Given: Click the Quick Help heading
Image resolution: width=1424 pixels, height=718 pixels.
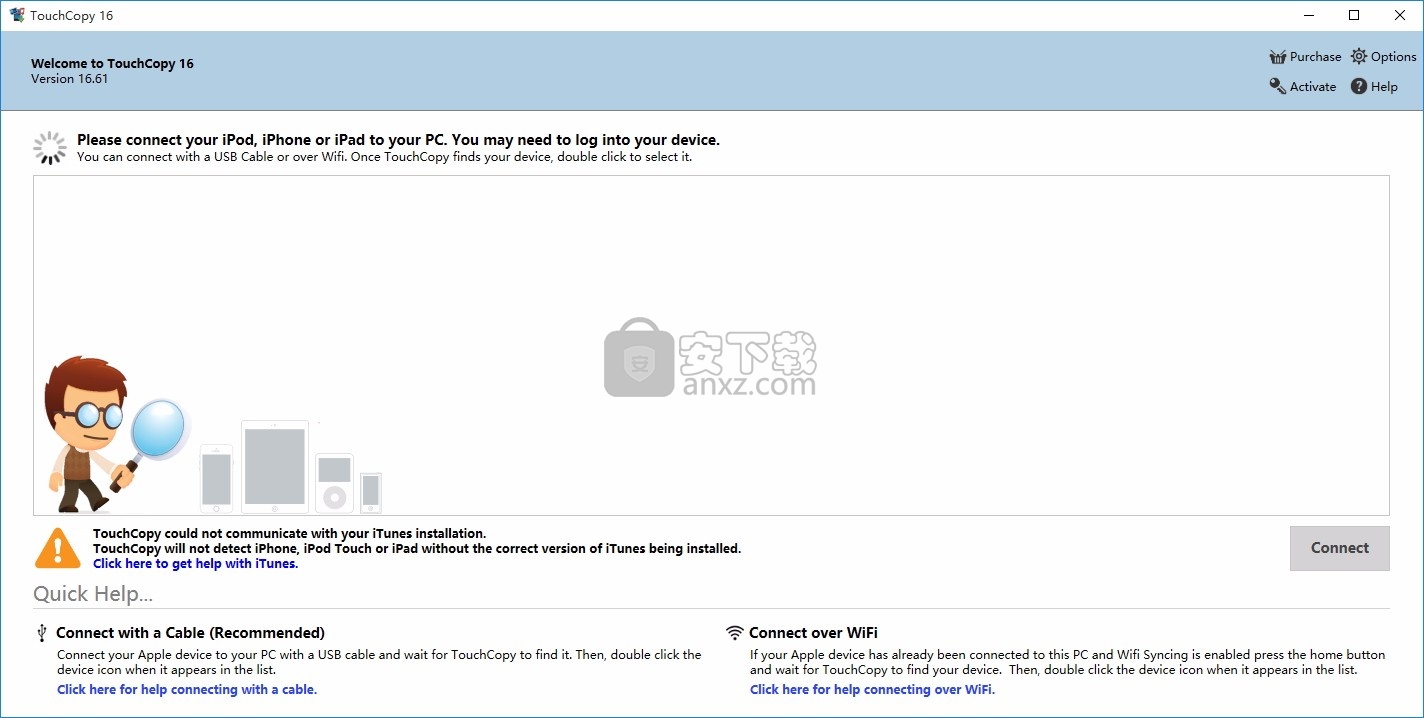Looking at the screenshot, I should click(x=93, y=595).
